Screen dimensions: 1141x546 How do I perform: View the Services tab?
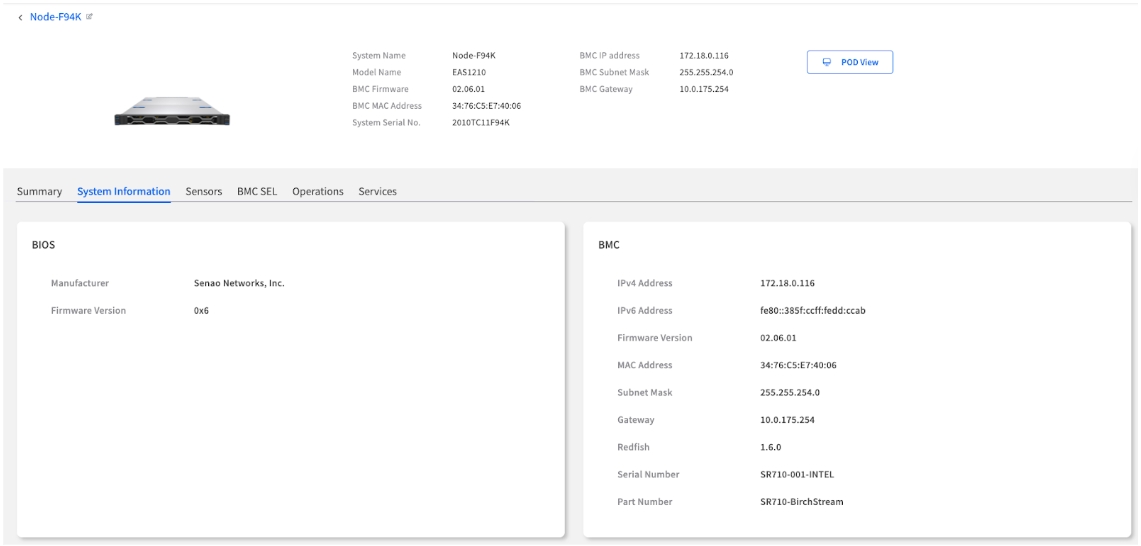click(x=377, y=191)
